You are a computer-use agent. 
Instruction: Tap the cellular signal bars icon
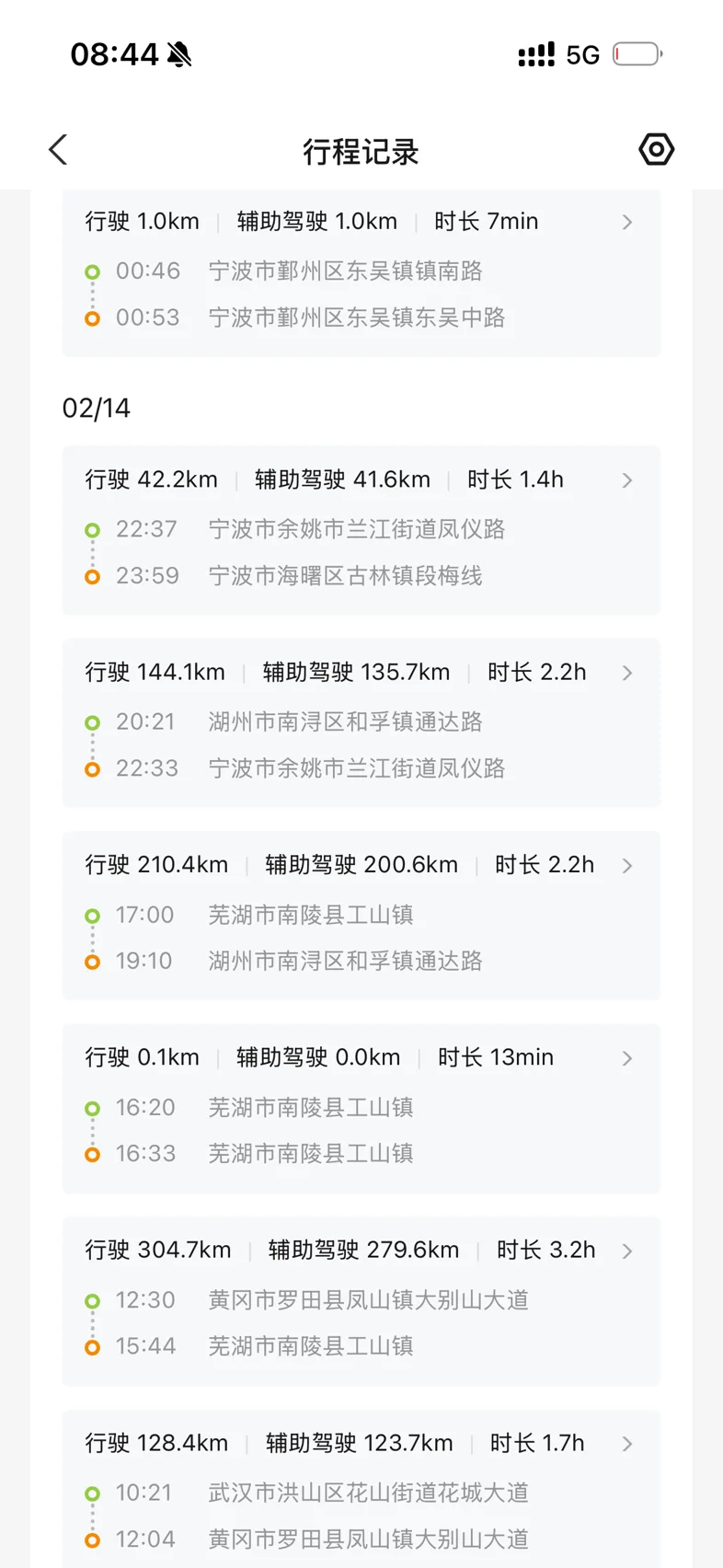536,55
